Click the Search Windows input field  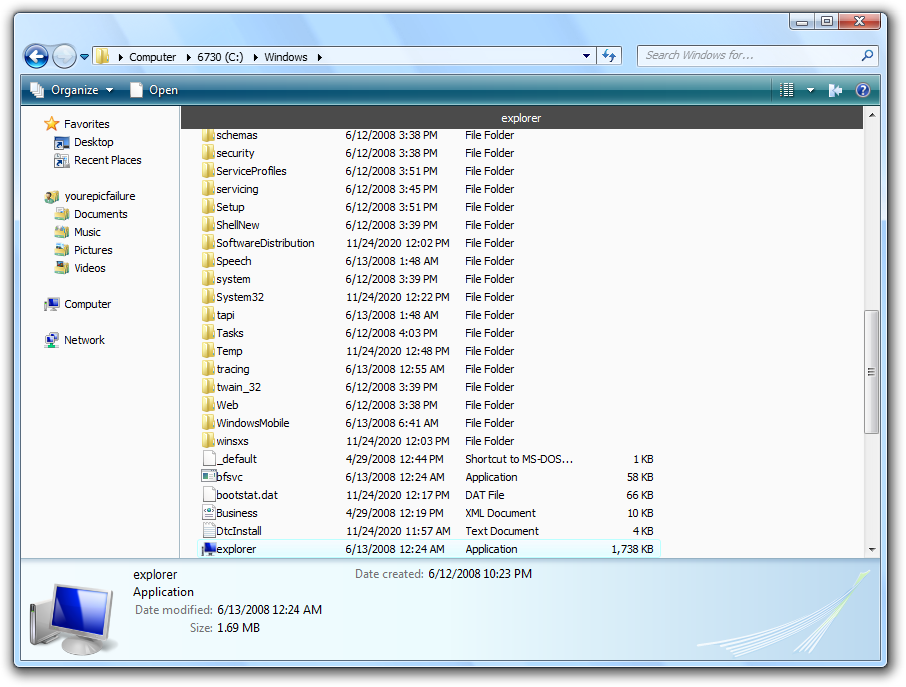coord(750,56)
